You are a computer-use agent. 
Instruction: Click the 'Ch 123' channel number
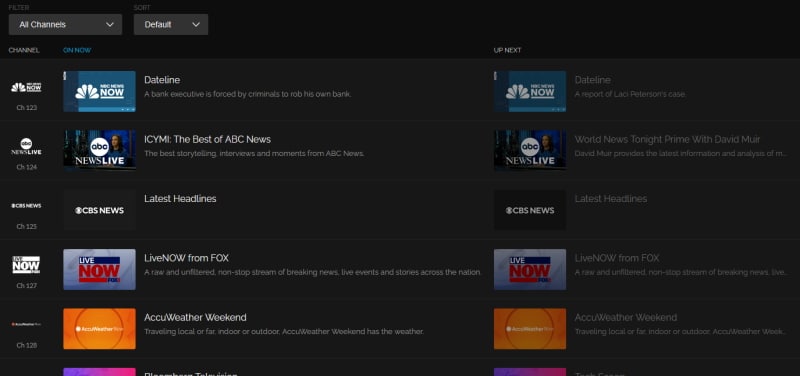click(x=27, y=108)
